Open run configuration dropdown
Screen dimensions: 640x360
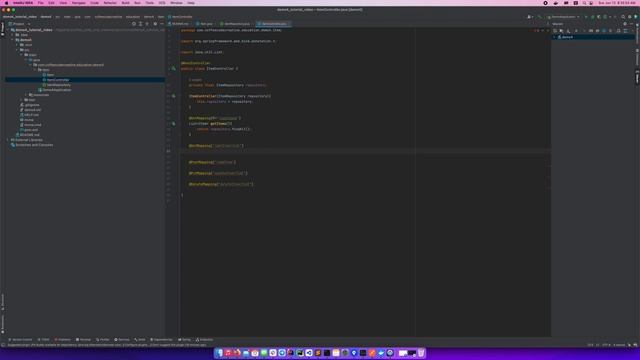(x=563, y=17)
